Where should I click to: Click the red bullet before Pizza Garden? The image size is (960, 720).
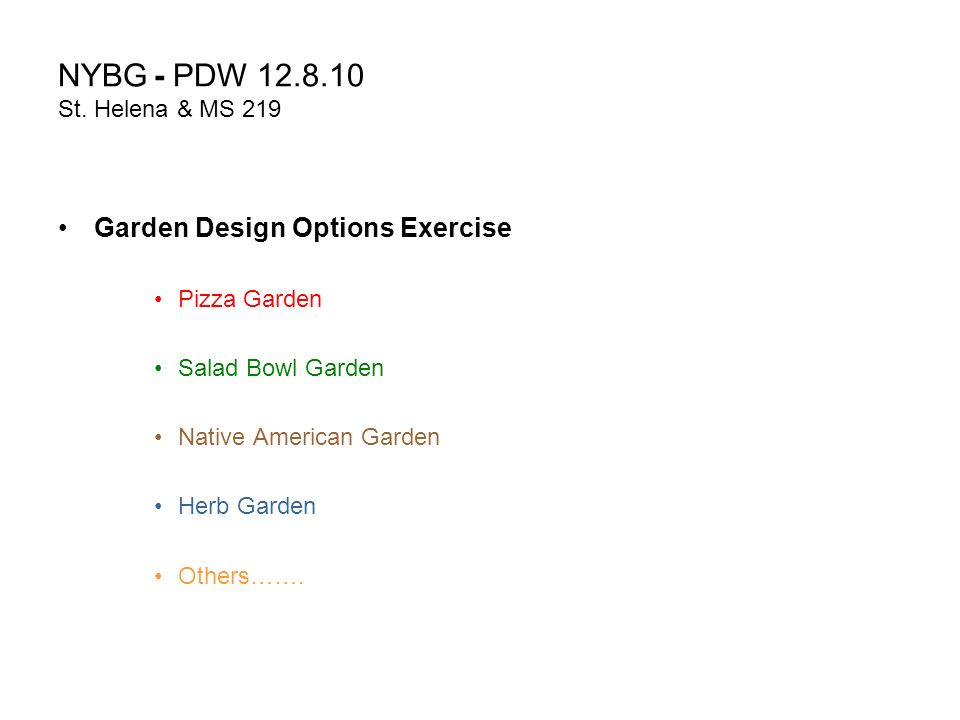tap(159, 299)
